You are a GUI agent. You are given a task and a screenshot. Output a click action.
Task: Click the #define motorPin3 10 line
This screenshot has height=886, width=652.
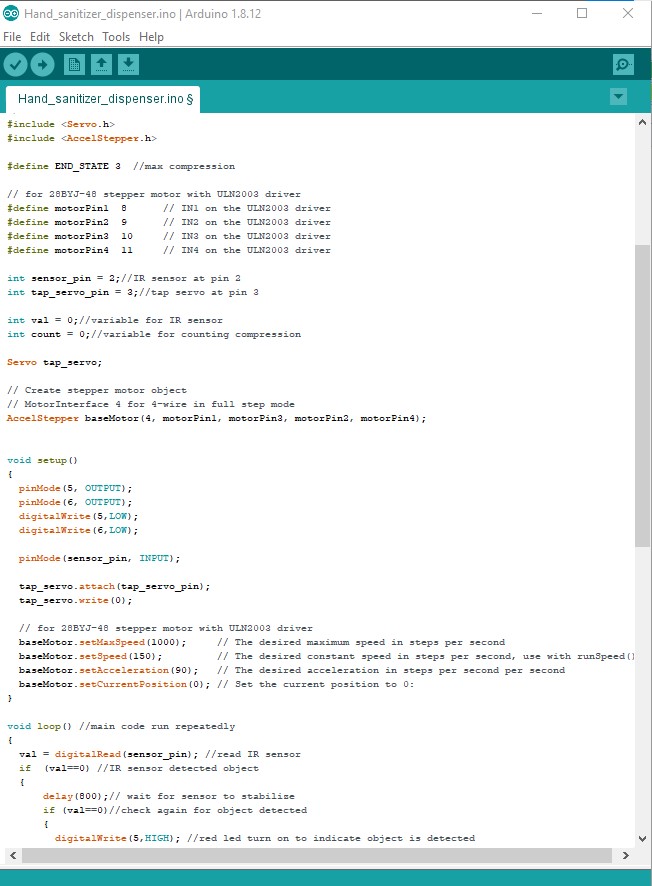click(x=168, y=236)
